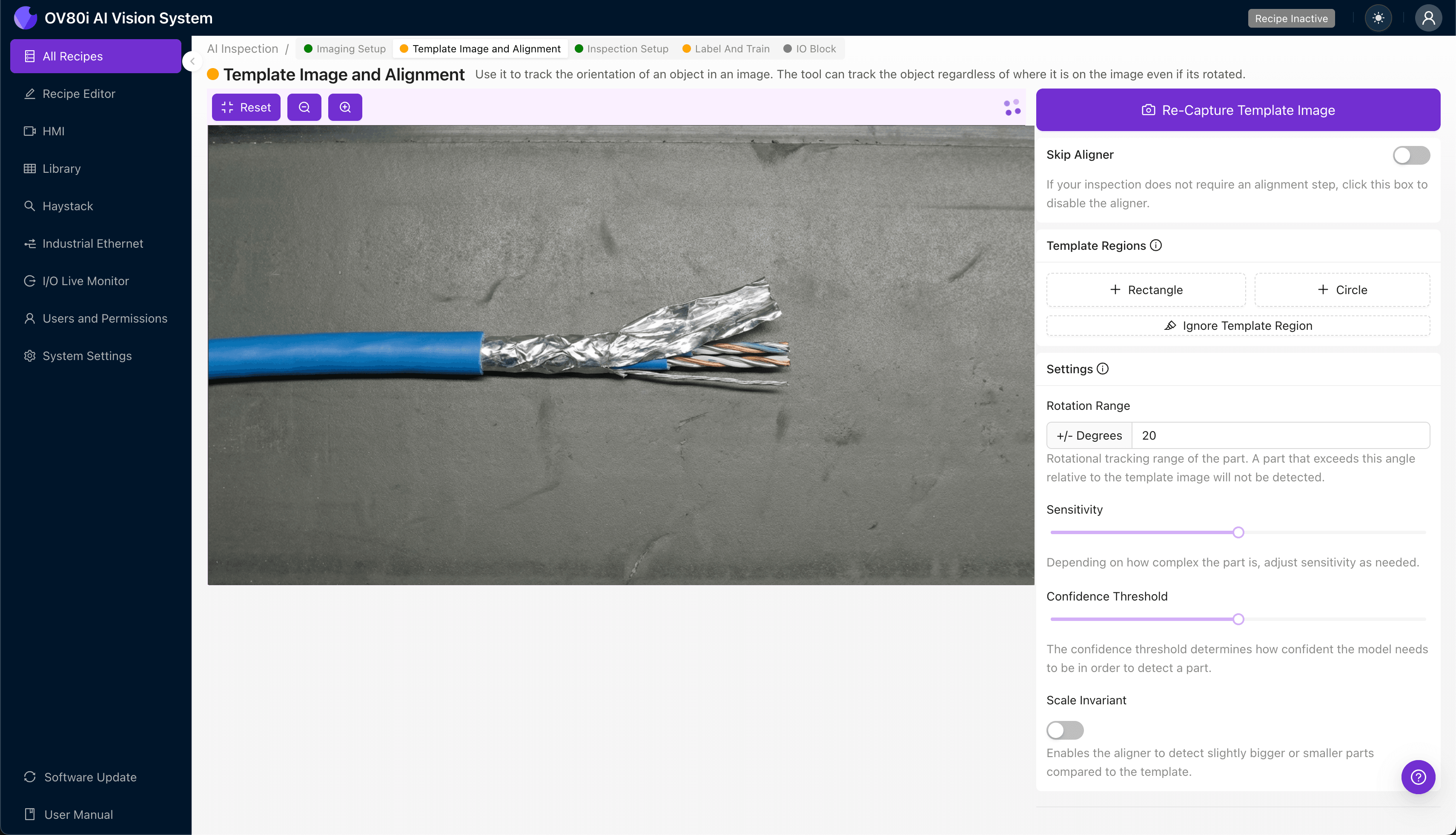This screenshot has width=1456, height=835.
Task: Select the zoom-out magnifier tool
Action: pyautogui.click(x=304, y=107)
